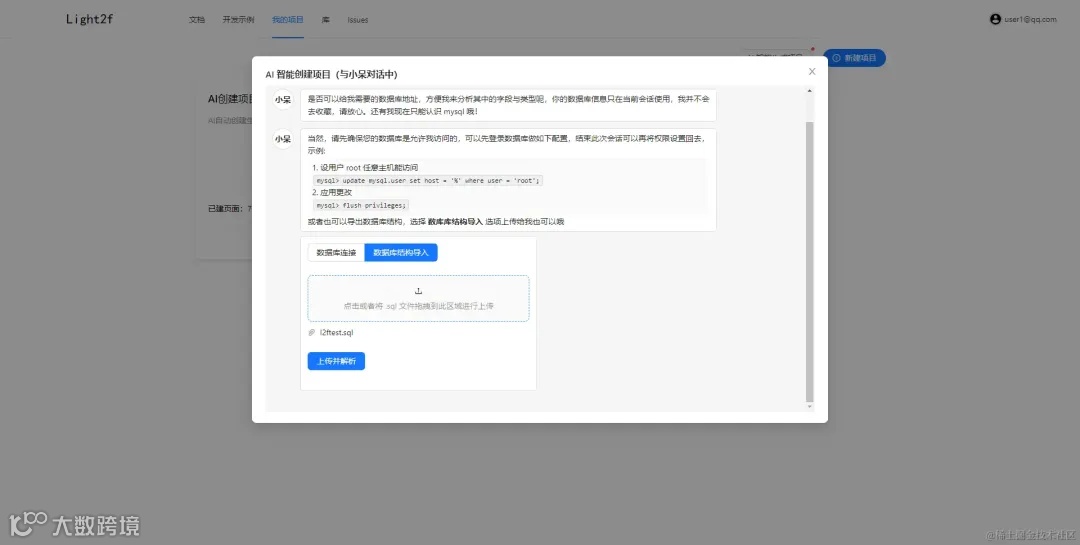Viewport: 1080px width, 545px height.
Task: Click the flush privileges code snippet
Action: (x=361, y=205)
